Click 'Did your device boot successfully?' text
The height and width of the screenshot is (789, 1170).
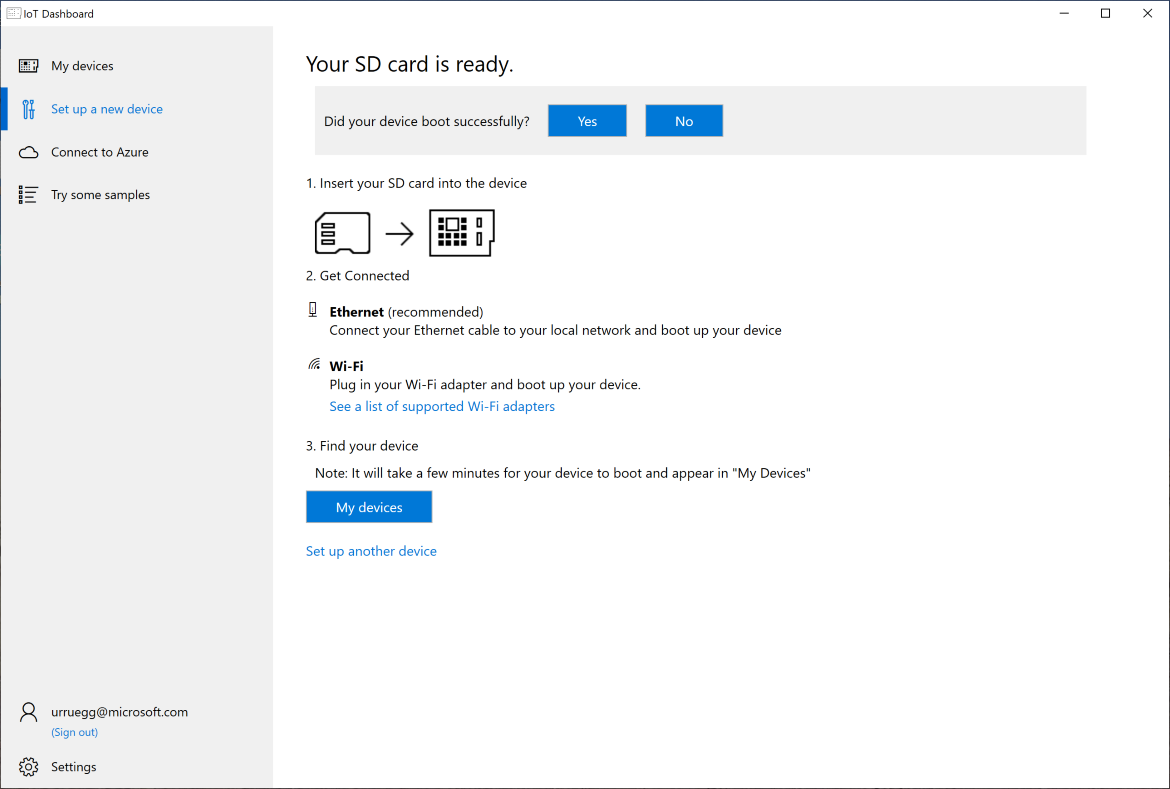[x=427, y=121]
